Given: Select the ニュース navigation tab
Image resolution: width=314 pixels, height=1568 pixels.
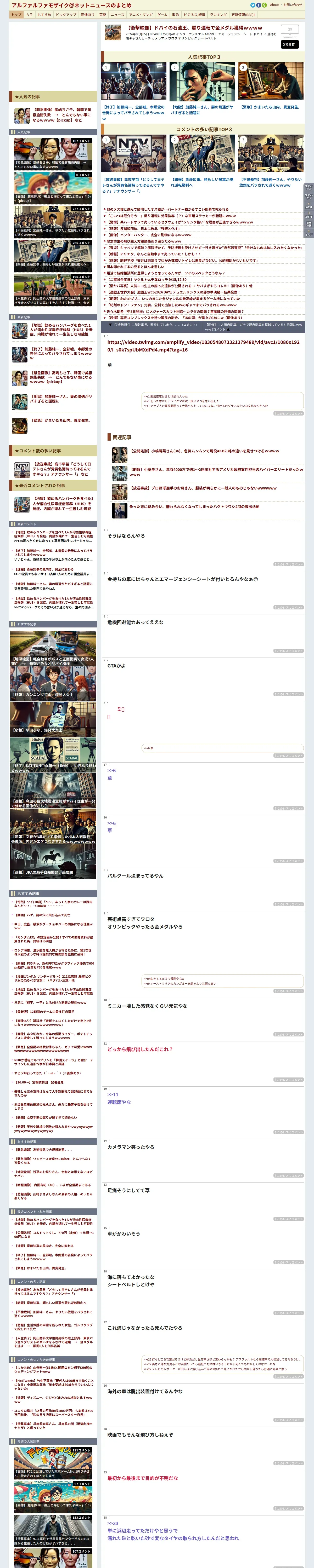Looking at the screenshot, I should click(x=118, y=15).
